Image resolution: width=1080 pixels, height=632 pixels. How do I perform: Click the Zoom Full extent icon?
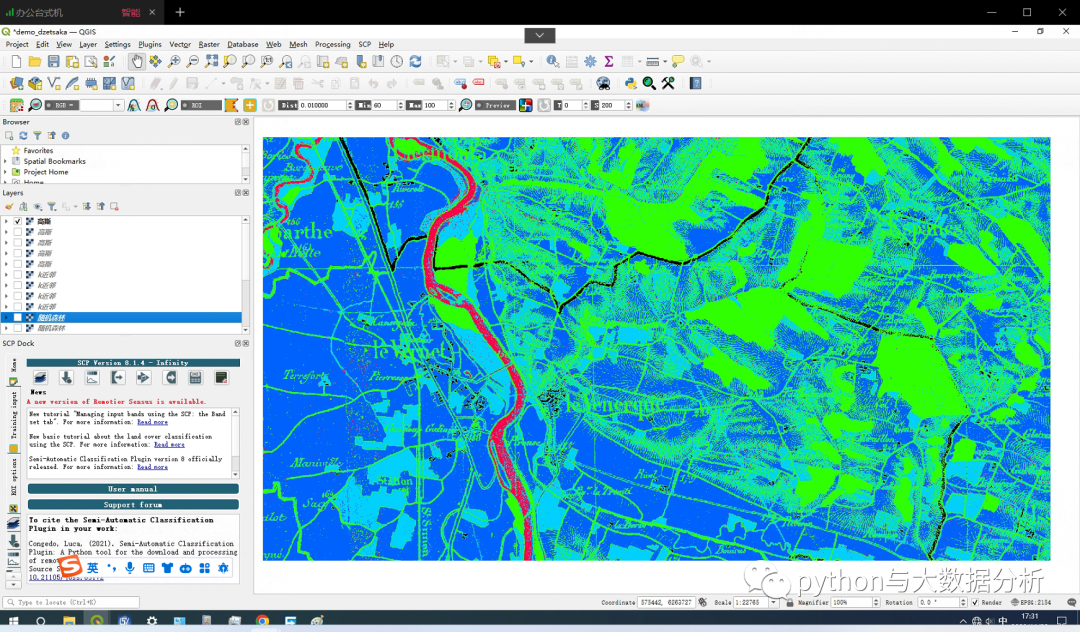click(x=211, y=62)
